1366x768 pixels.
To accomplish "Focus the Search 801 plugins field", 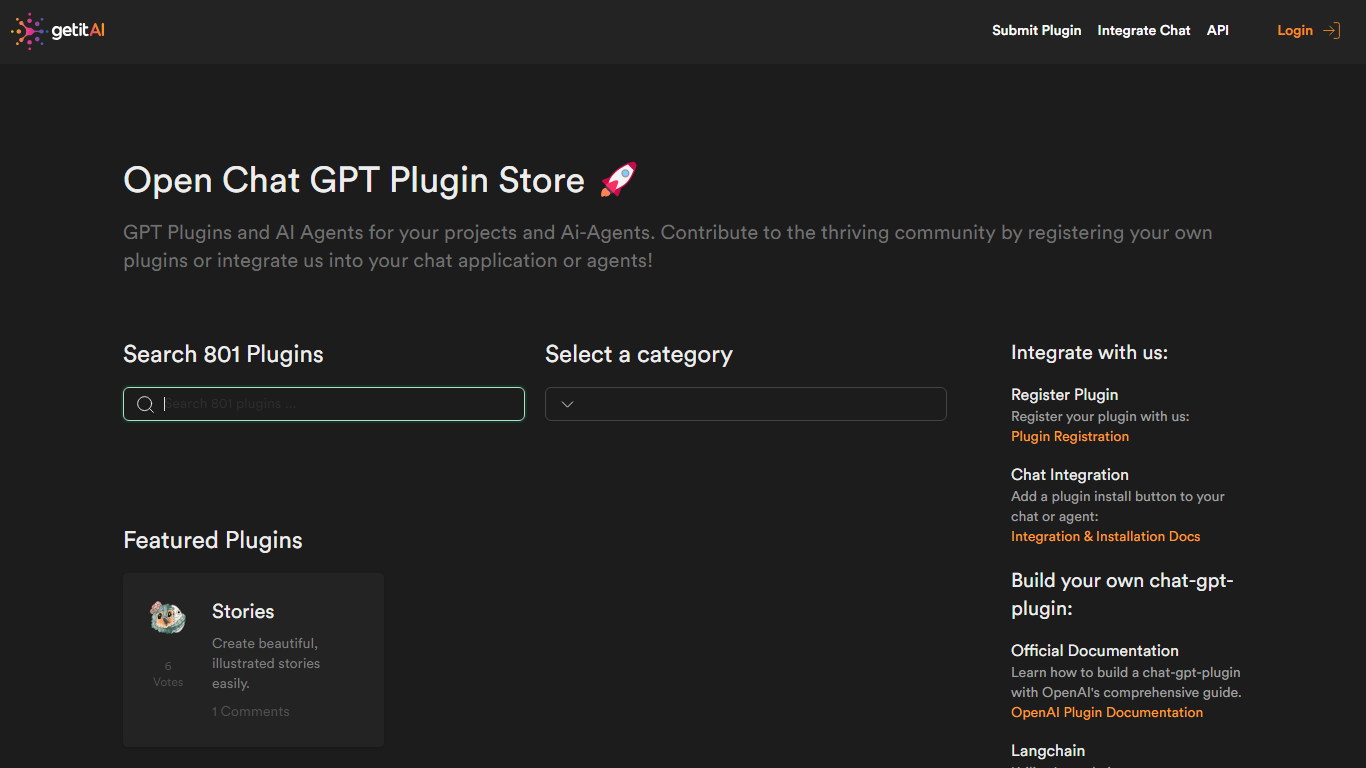I will (340, 404).
